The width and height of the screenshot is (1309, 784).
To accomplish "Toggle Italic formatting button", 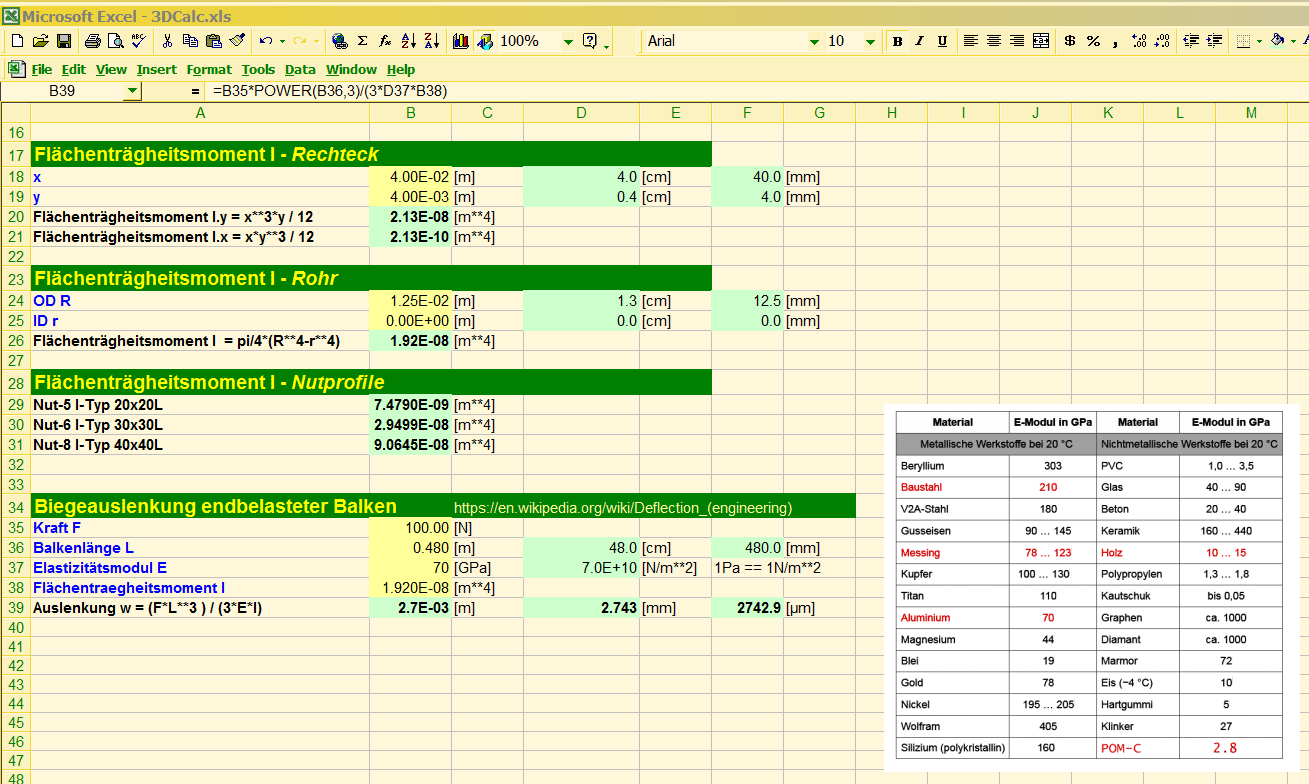I will 920,41.
